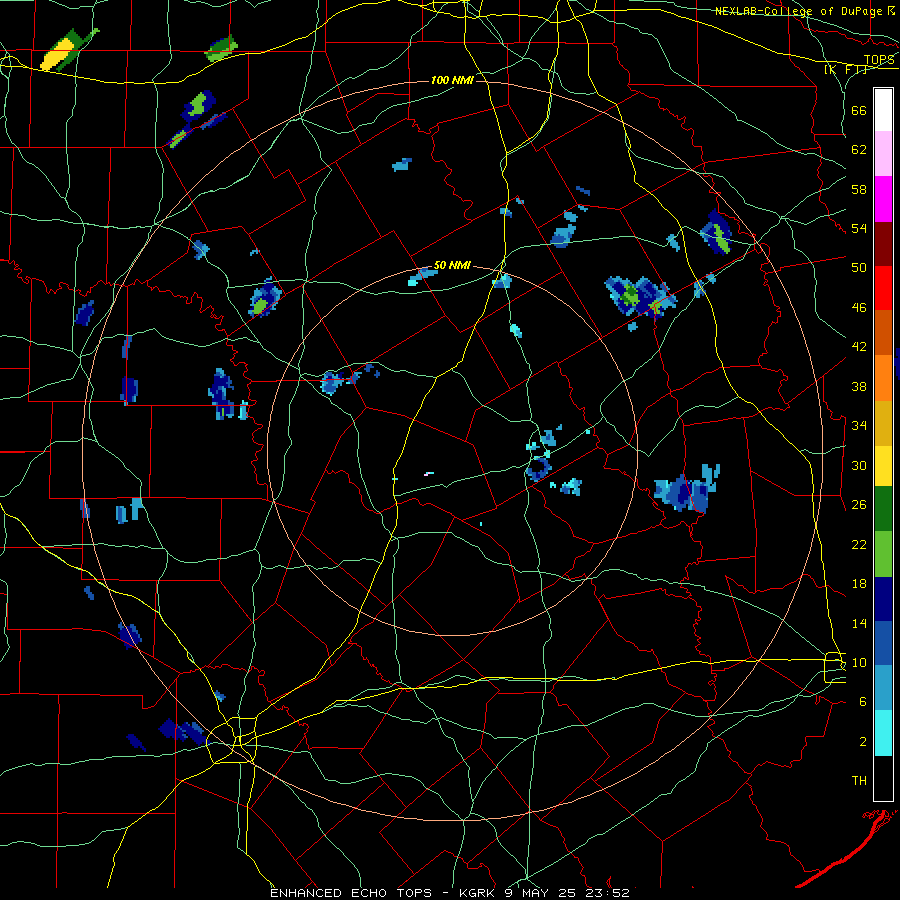Click the burnt orange swatch near 42

pos(883,333)
